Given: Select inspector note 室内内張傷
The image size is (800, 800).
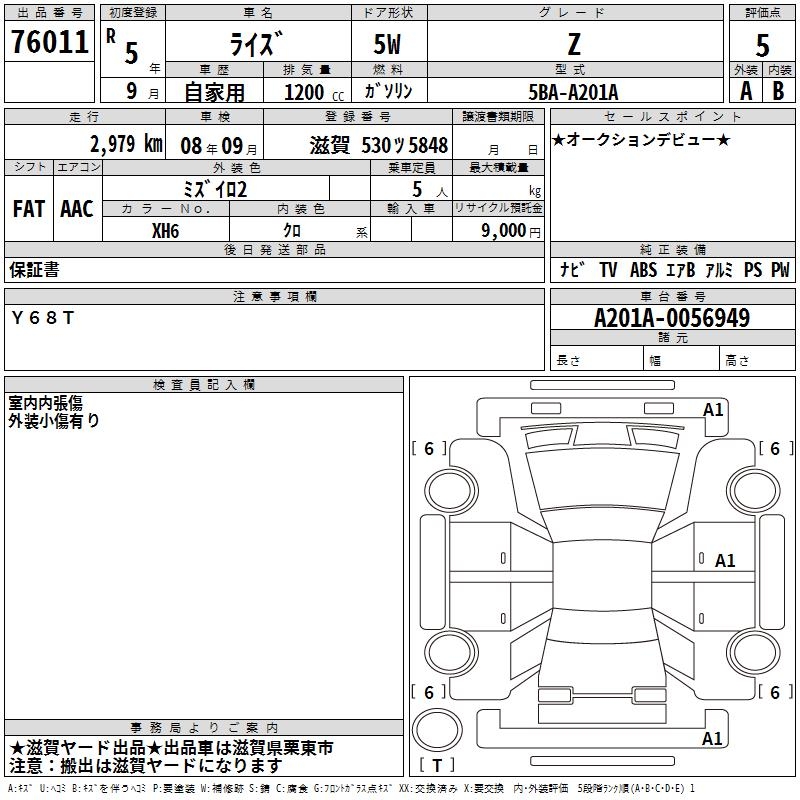Looking at the screenshot, I should [x=45, y=403].
